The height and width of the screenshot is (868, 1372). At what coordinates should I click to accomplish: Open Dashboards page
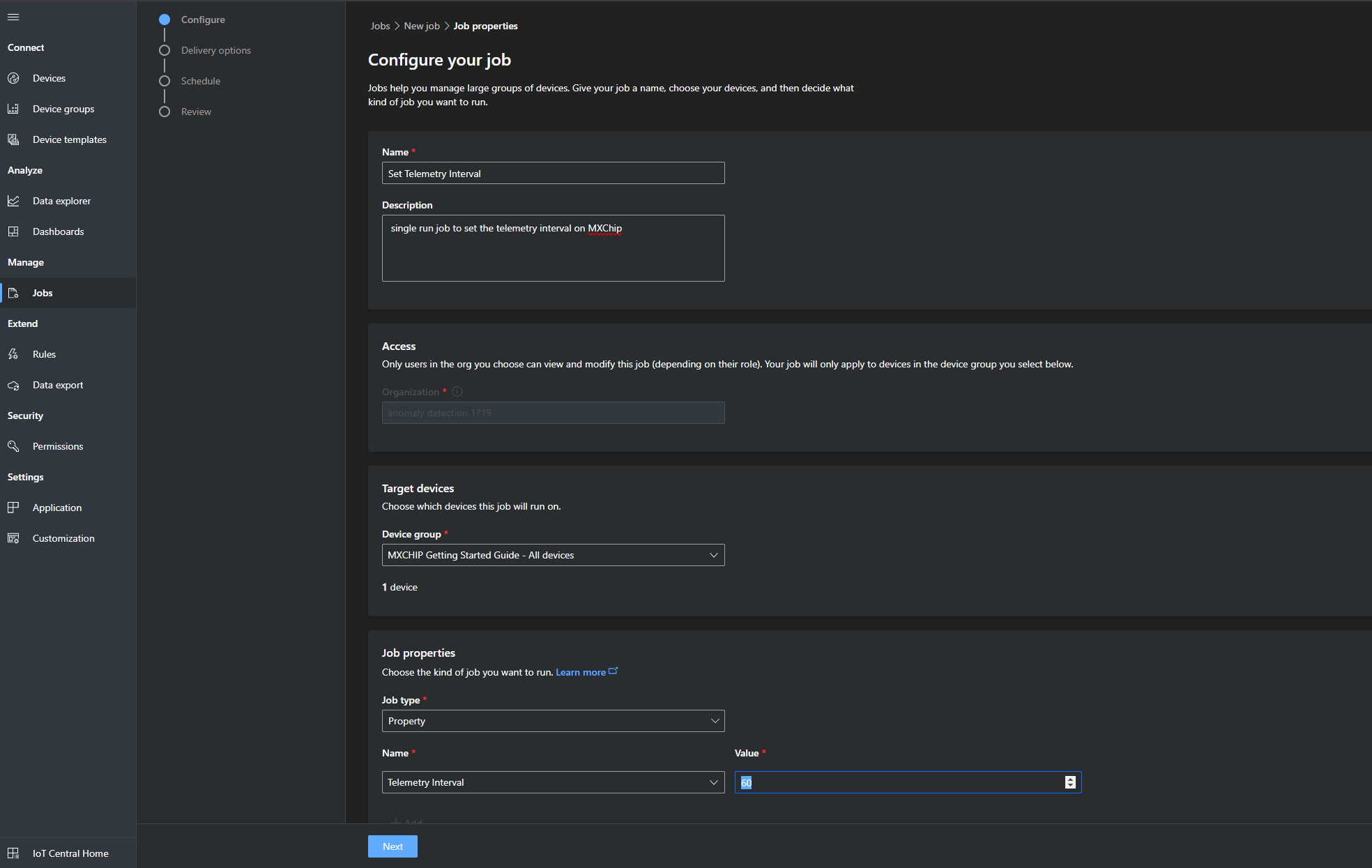(58, 231)
